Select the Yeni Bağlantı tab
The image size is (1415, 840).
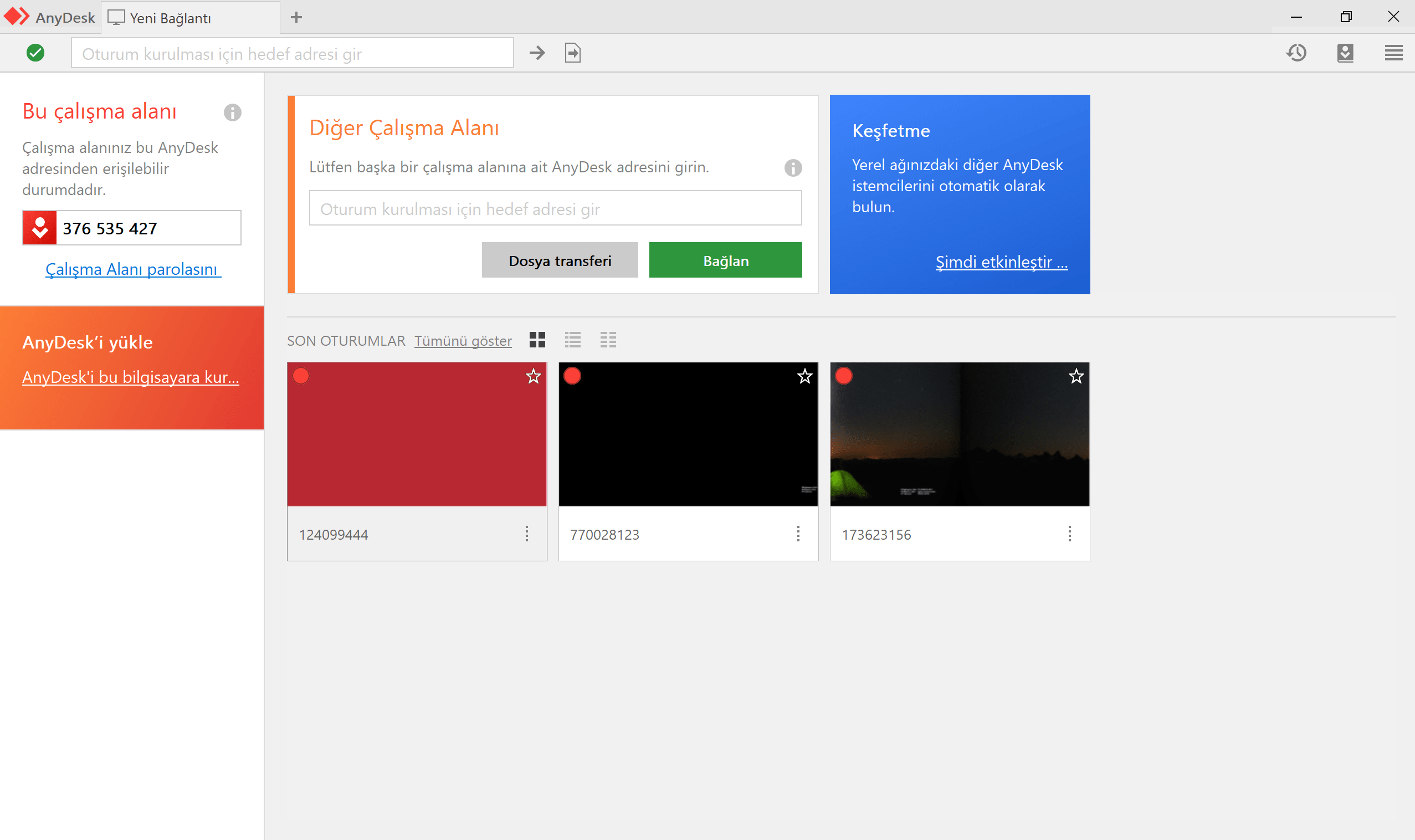(190, 18)
